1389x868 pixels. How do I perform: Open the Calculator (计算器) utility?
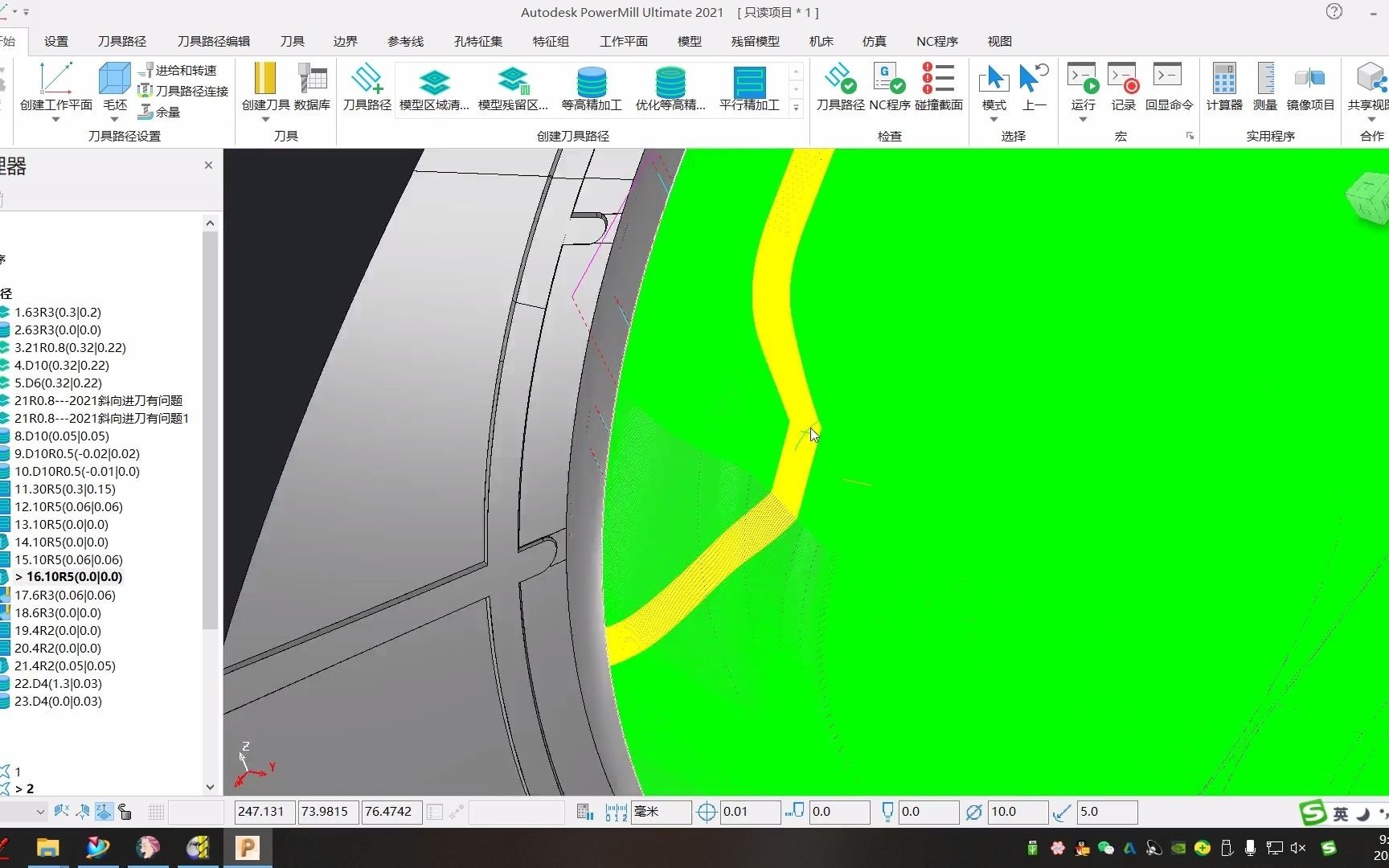click(x=1223, y=87)
